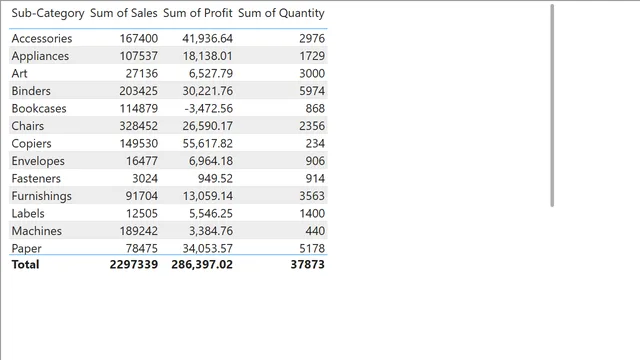Select the Fasteners row label

click(x=36, y=179)
